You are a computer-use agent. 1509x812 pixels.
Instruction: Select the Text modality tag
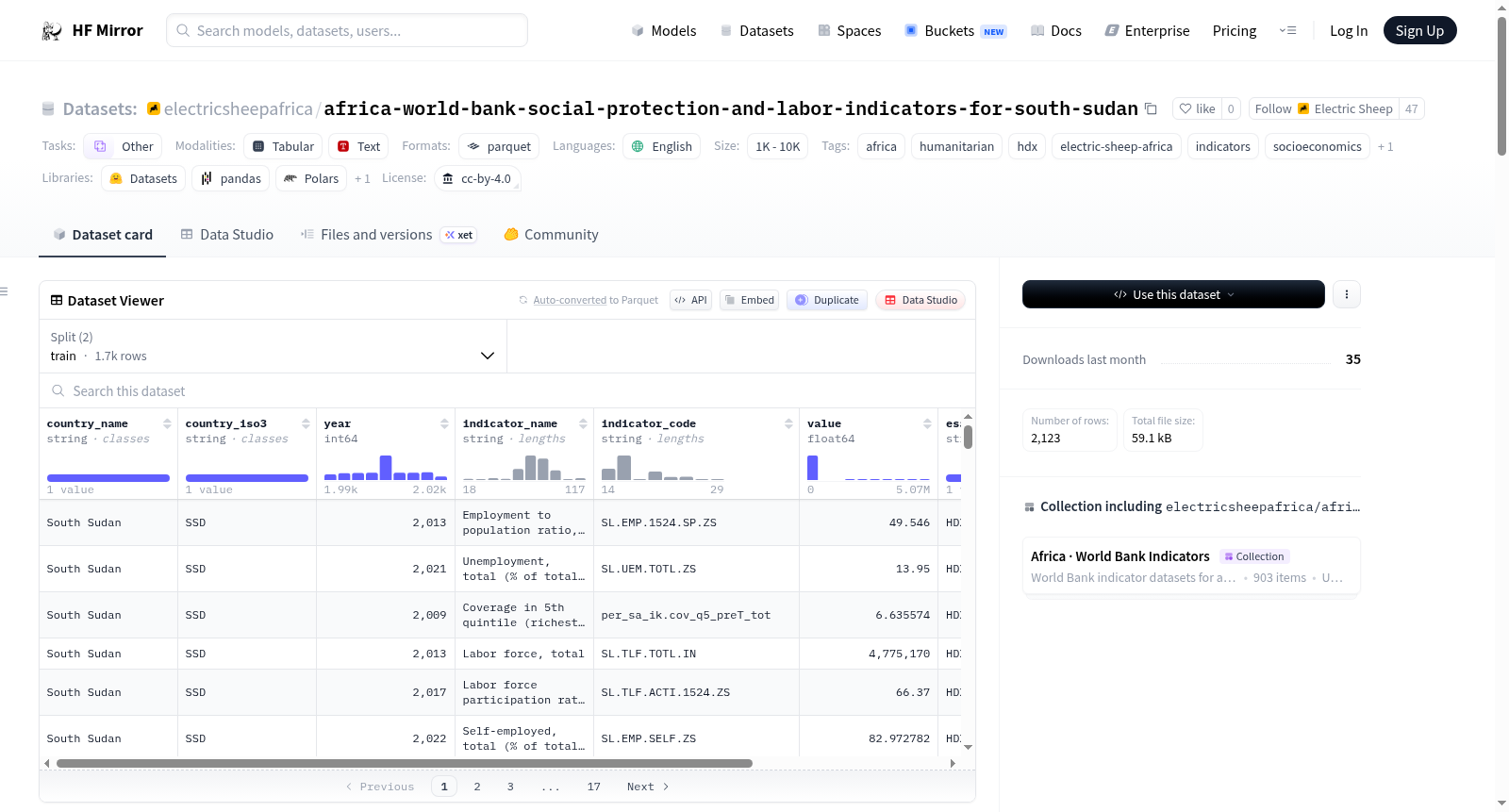pyautogui.click(x=358, y=146)
